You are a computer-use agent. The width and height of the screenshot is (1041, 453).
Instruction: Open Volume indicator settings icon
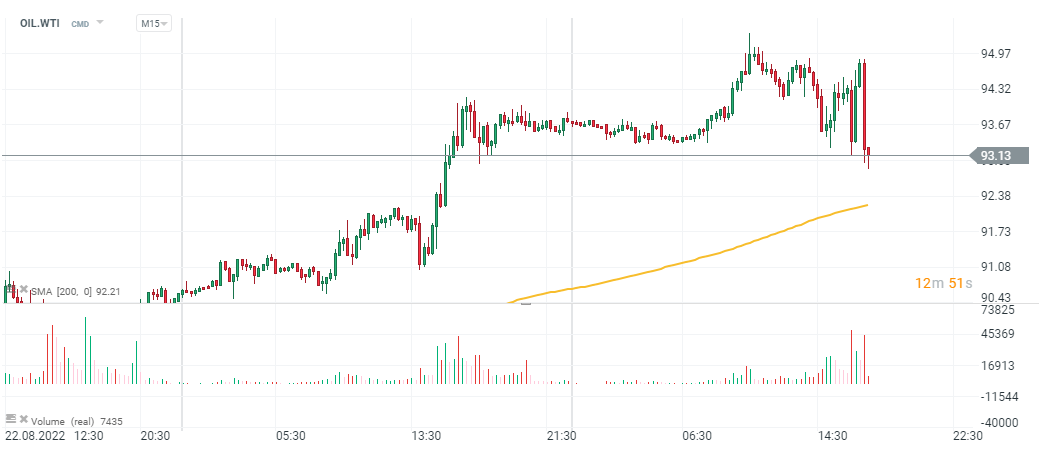(10, 418)
